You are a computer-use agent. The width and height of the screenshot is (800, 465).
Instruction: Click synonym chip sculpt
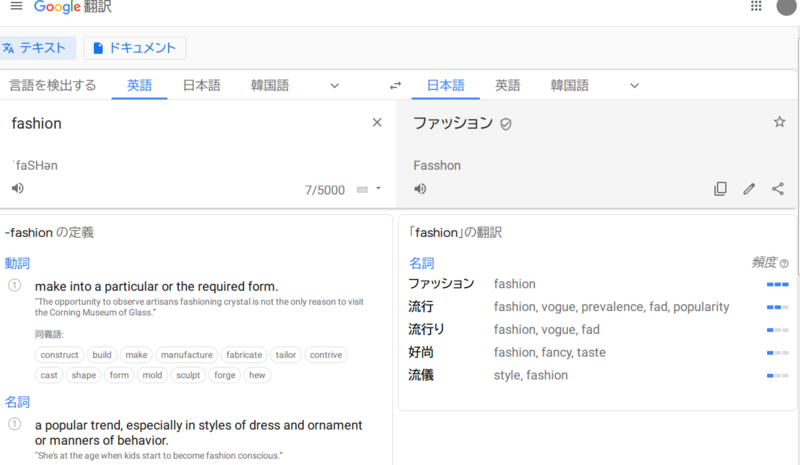coord(188,375)
